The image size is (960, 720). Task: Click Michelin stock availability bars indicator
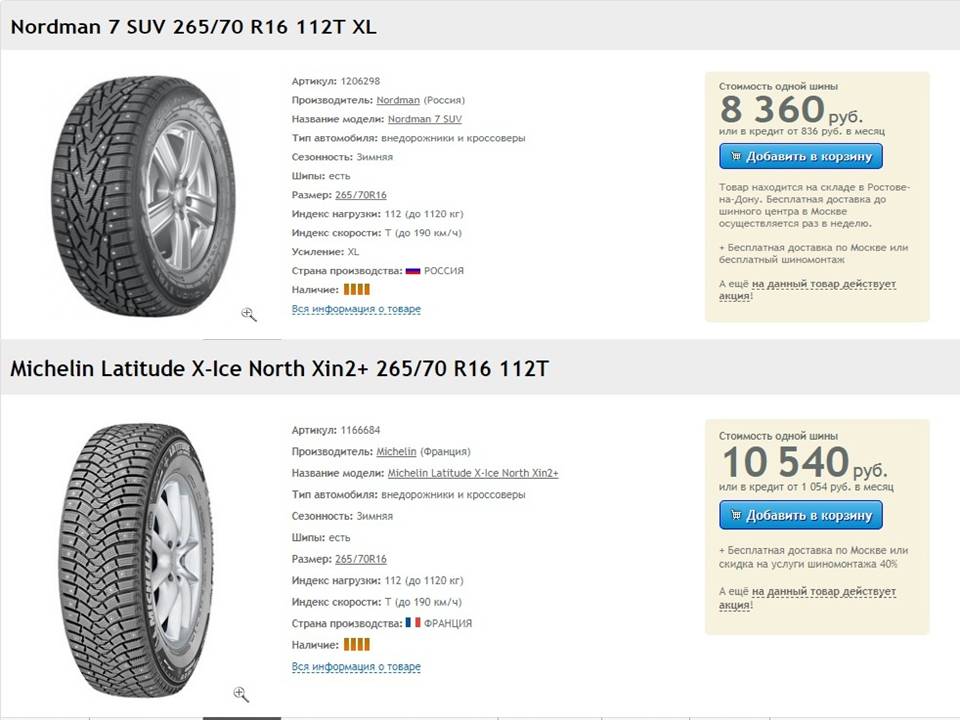tap(357, 644)
